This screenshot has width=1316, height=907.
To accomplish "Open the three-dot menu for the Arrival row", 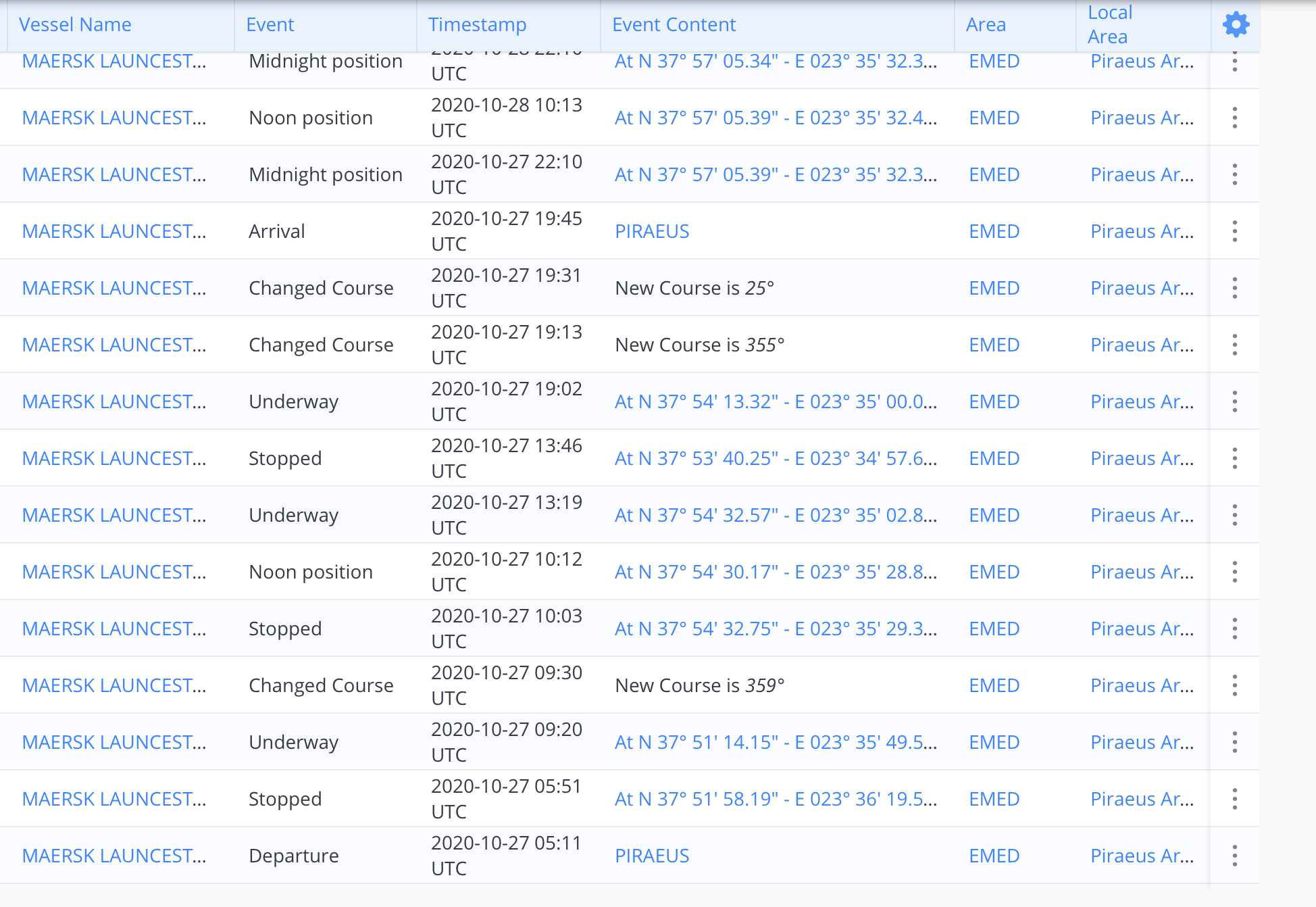I will pos(1235,231).
